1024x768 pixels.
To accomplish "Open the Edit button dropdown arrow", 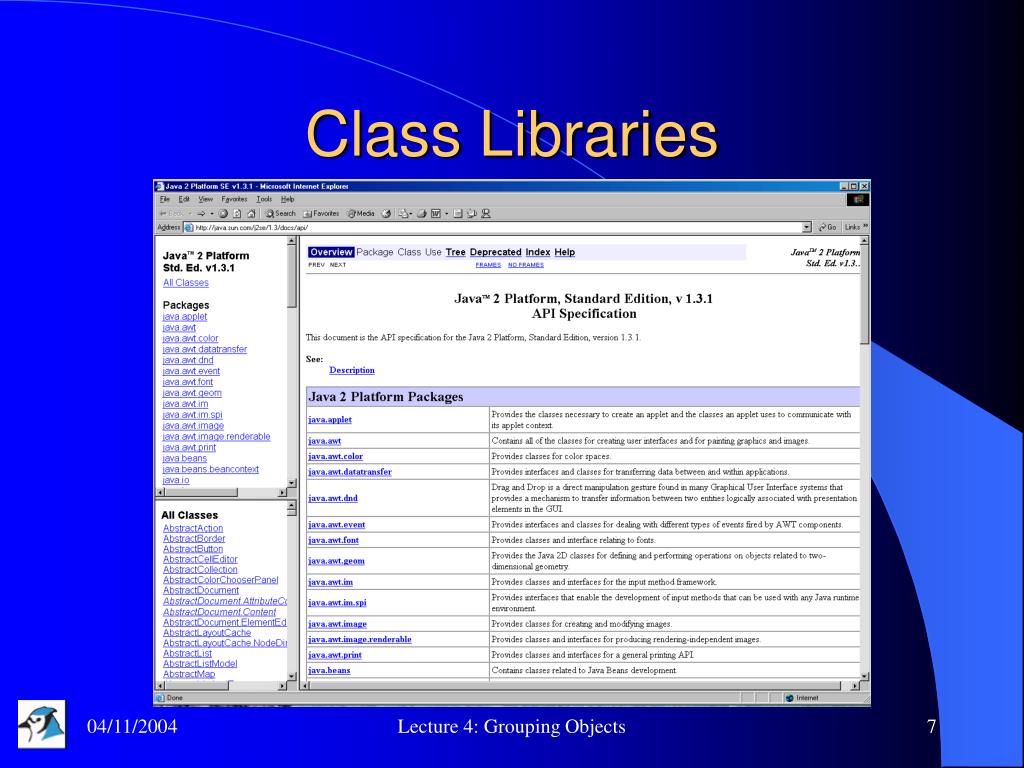I will pos(447,214).
